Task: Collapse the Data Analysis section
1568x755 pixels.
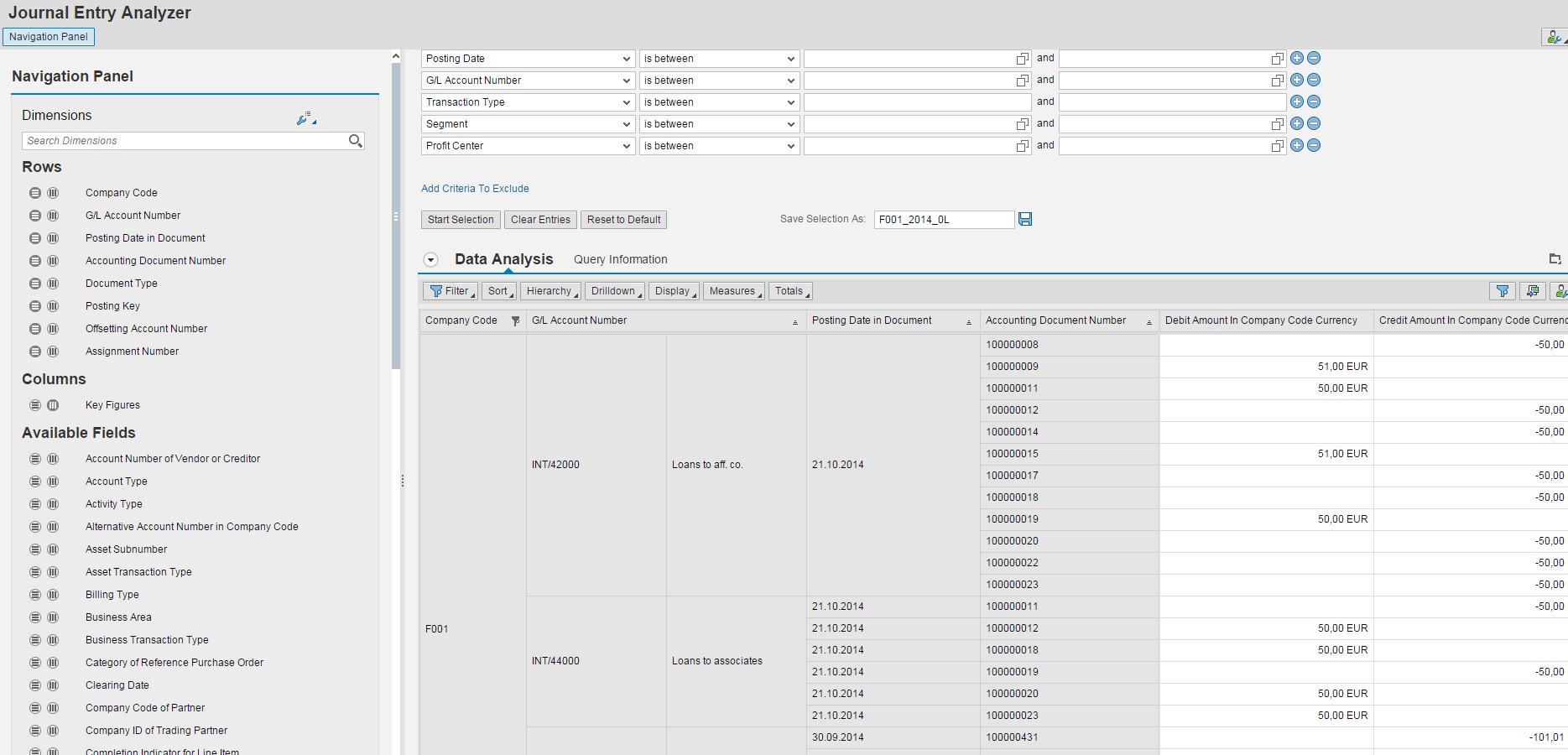Action: click(x=430, y=260)
